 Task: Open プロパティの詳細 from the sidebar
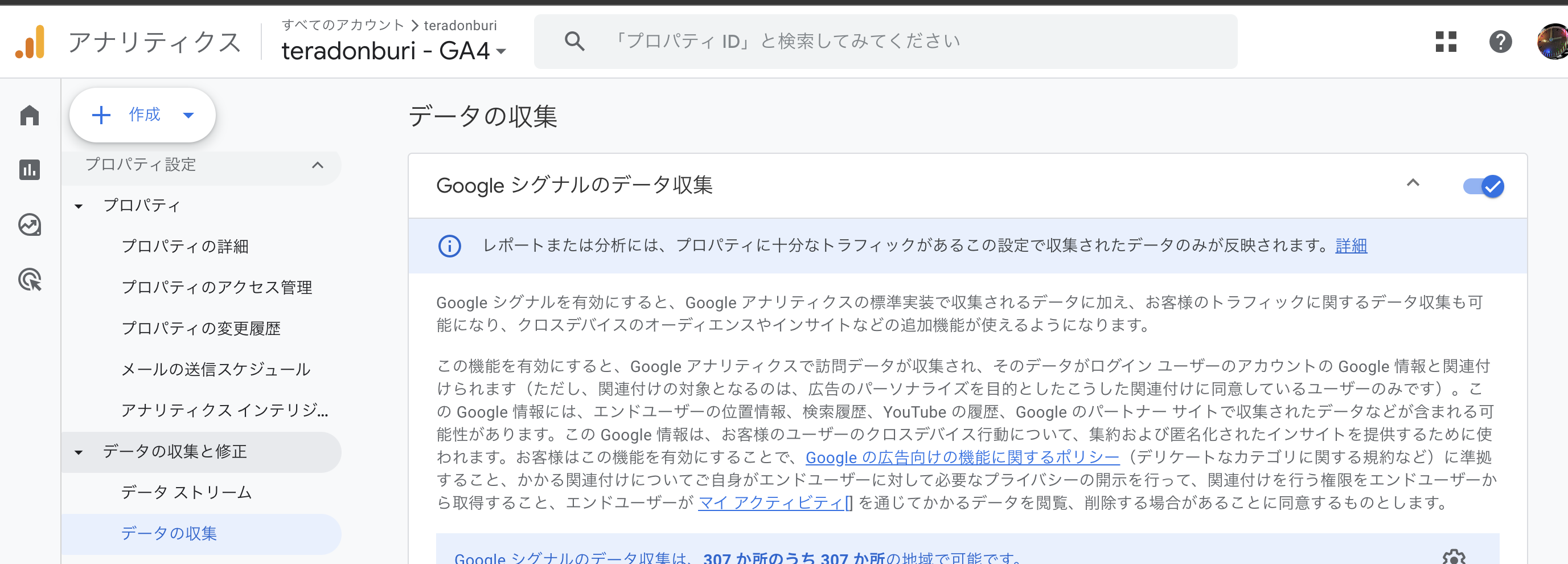186,247
